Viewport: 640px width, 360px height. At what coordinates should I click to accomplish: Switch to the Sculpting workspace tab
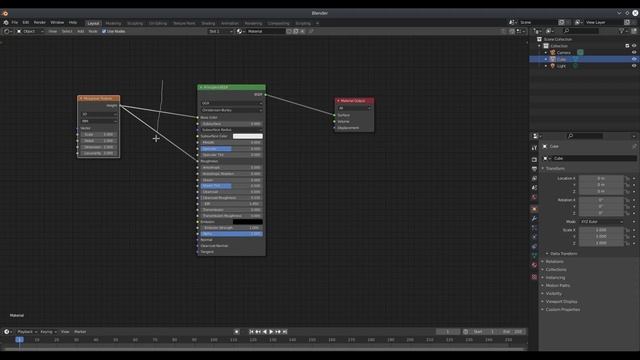coord(135,23)
